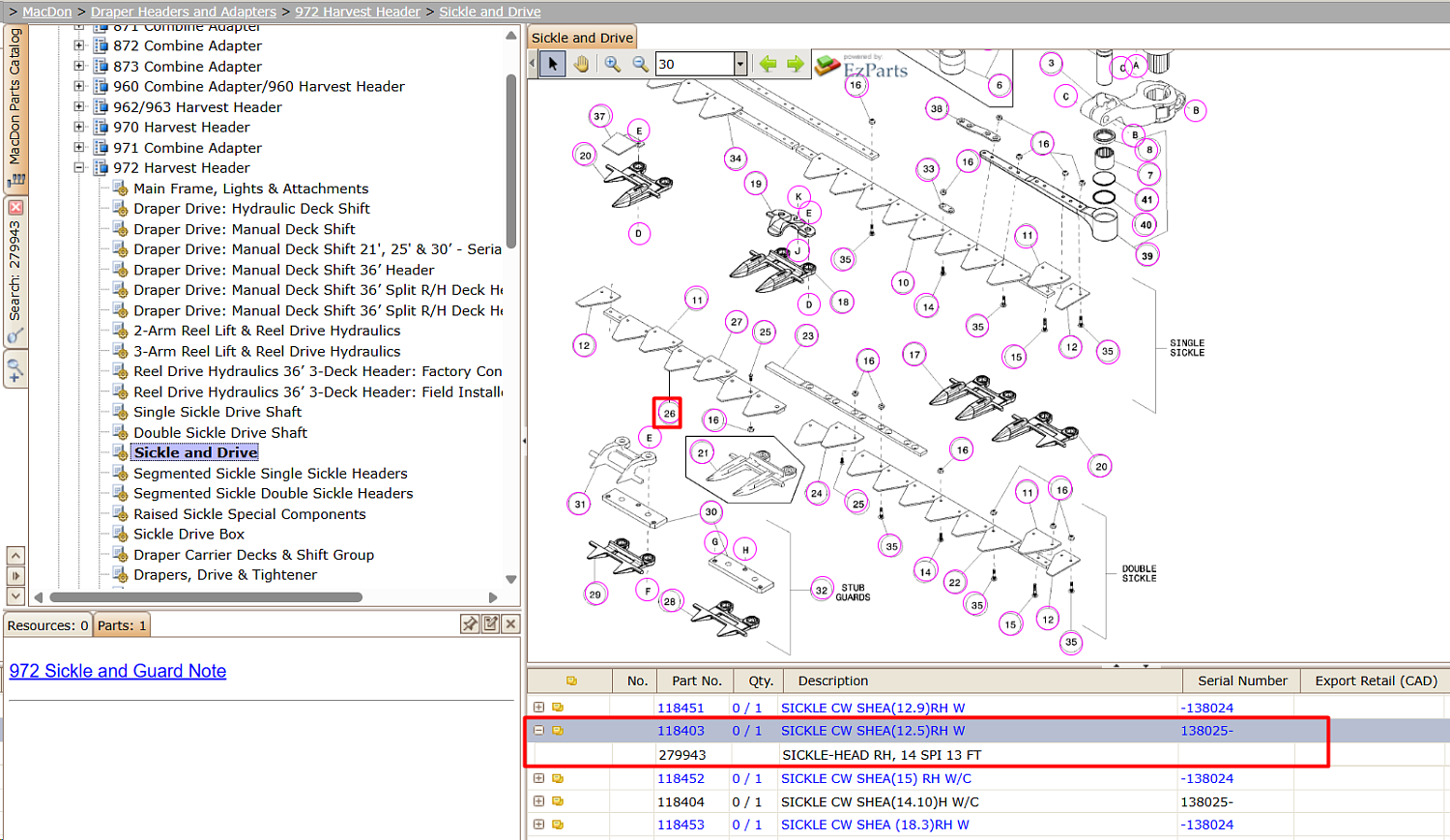Screen dimensions: 1450x840
Task: Expand the 970 Harvest Header node
Action: pos(79,127)
